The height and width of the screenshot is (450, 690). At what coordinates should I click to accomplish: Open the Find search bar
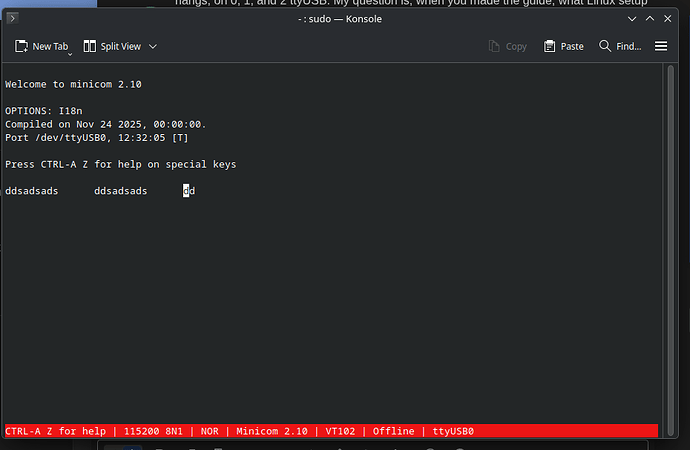click(620, 46)
